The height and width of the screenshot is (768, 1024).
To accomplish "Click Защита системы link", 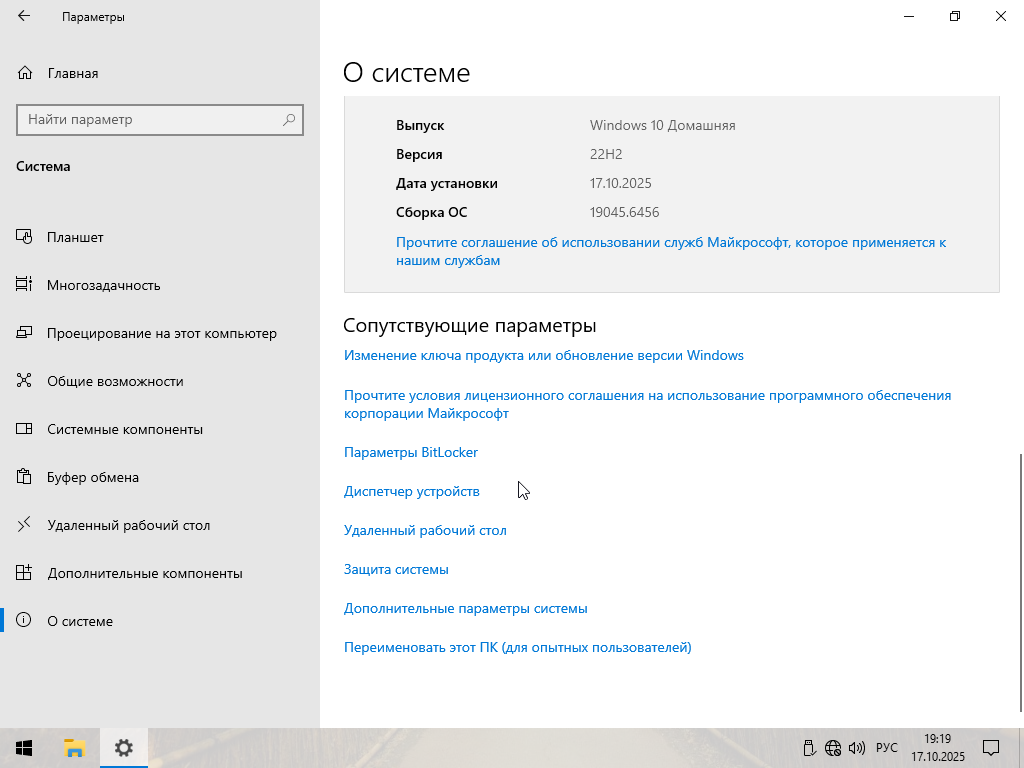I will tap(396, 569).
